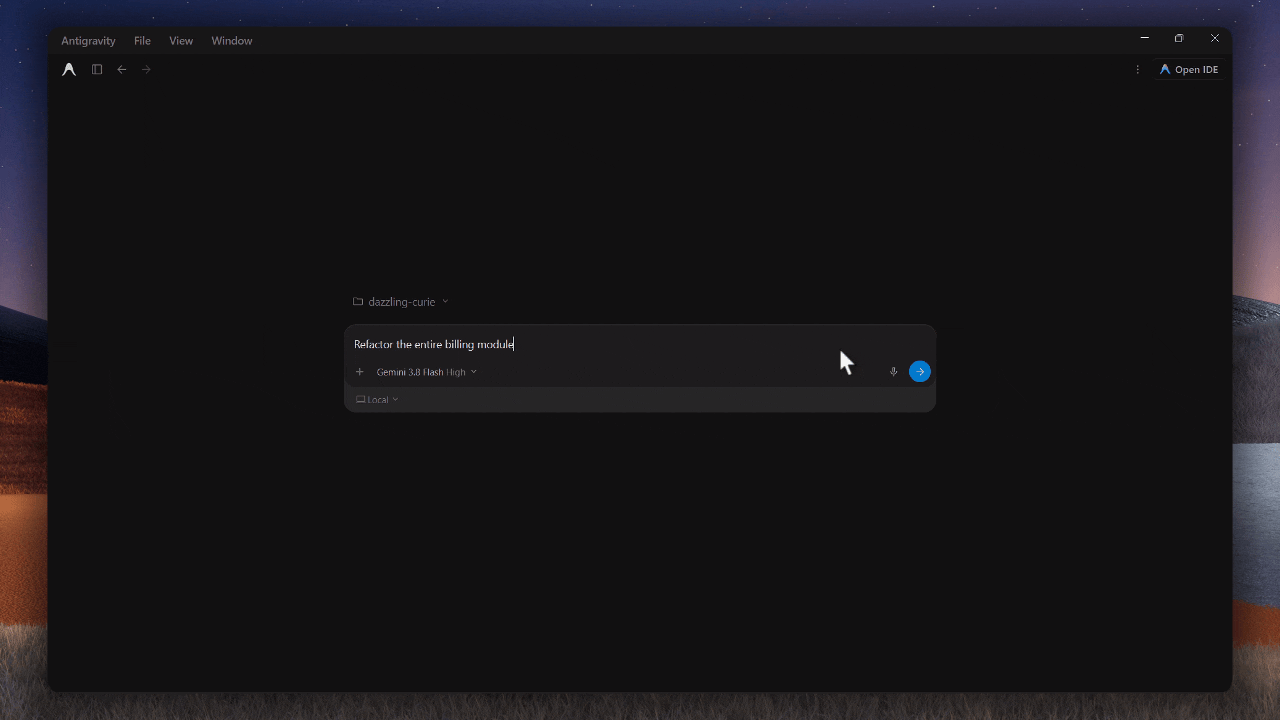The width and height of the screenshot is (1280, 720).
Task: Click into the prompt text input field
Action: pos(640,344)
